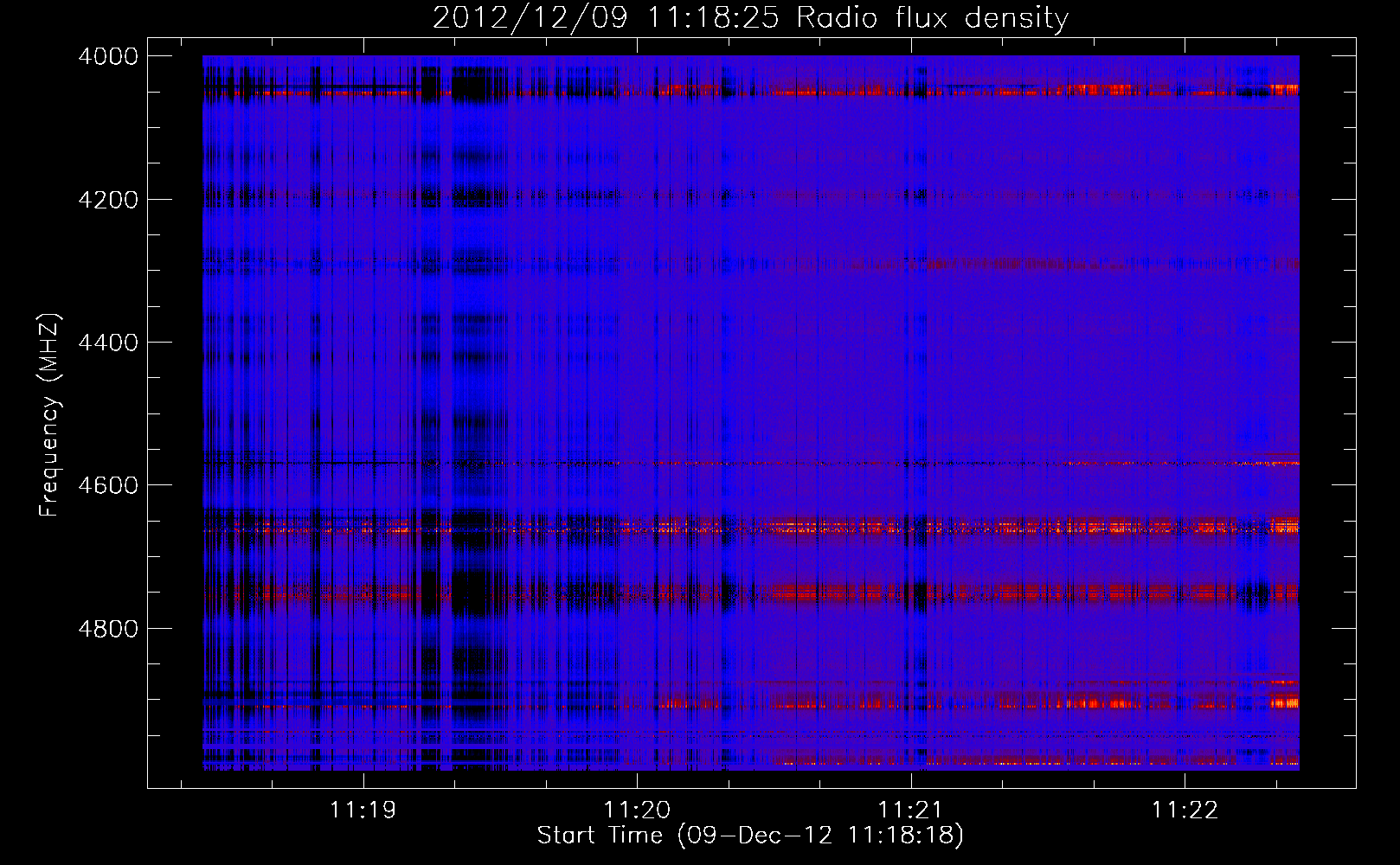Image resolution: width=1400 pixels, height=865 pixels.
Task: Click the 4800 frequency axis label
Action: click(108, 629)
